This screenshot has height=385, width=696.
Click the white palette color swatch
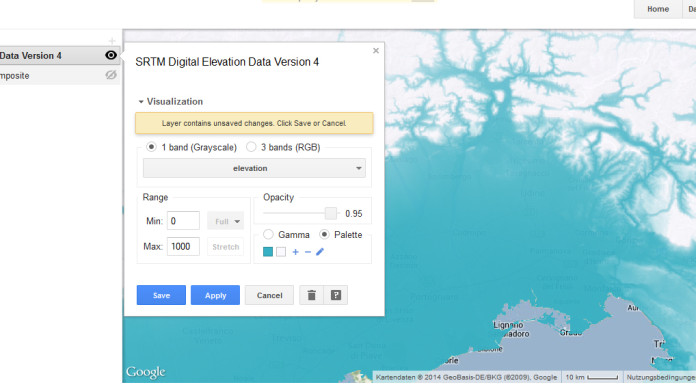(x=281, y=252)
